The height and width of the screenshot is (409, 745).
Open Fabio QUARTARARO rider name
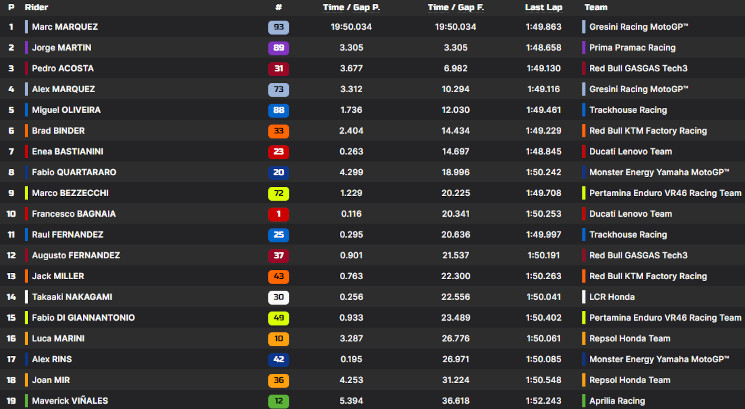click(x=74, y=172)
